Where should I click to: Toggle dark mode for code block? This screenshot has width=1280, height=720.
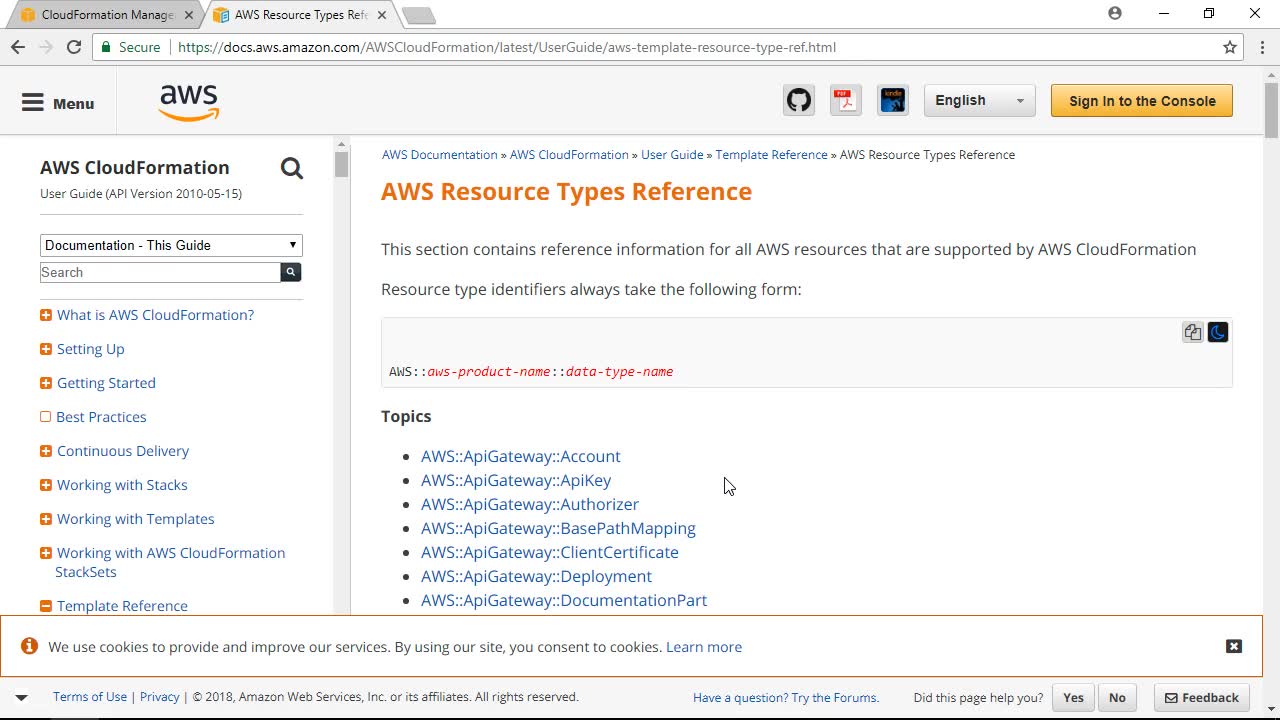click(1218, 333)
